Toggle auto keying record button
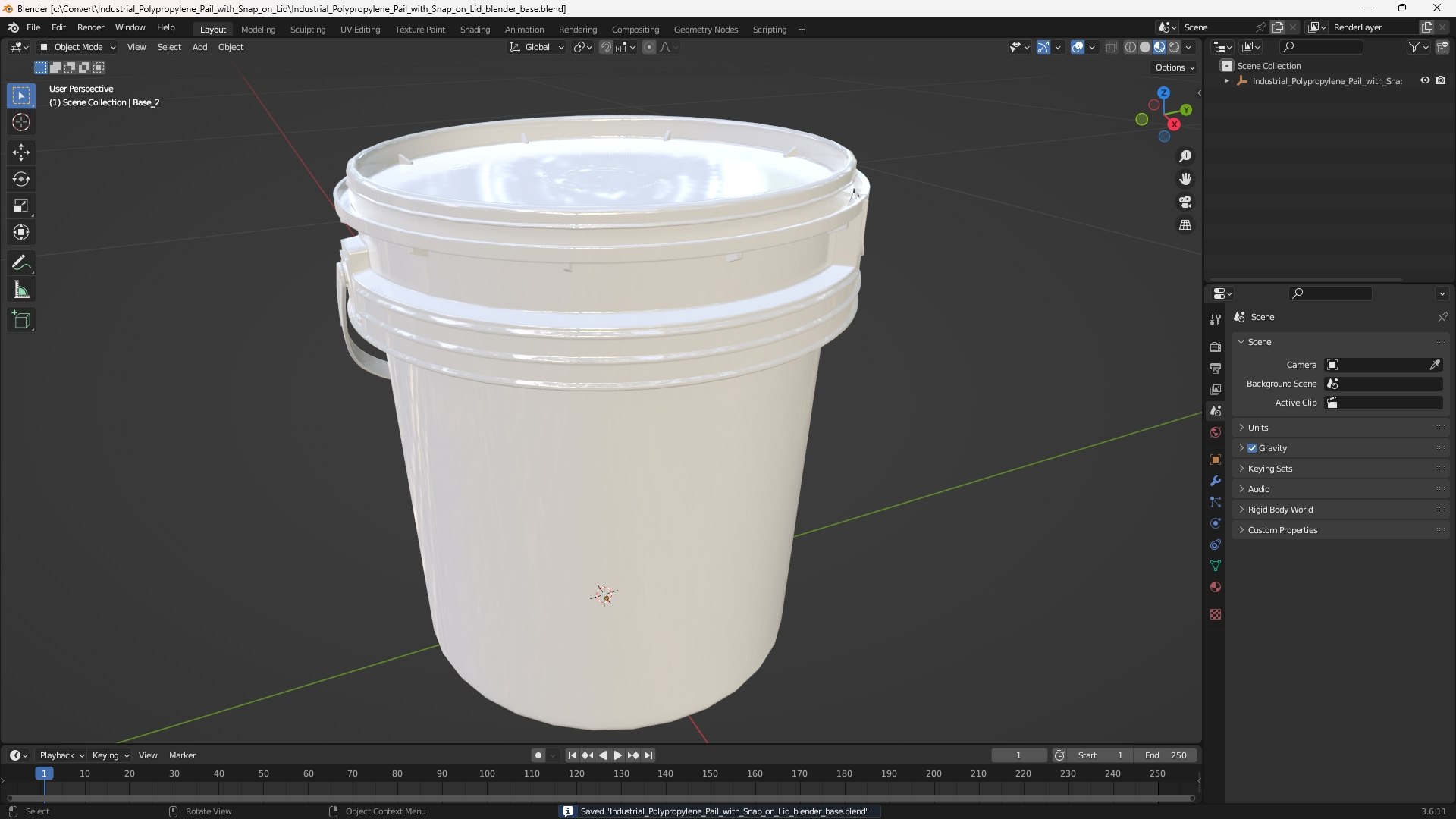 538,755
